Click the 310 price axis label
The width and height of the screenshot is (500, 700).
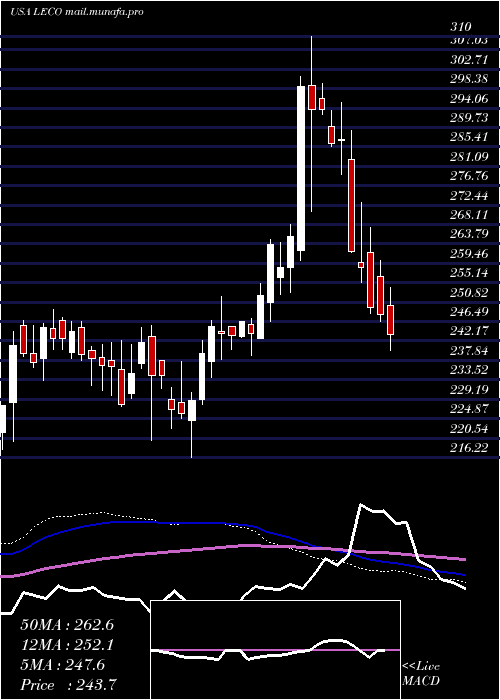460,27
